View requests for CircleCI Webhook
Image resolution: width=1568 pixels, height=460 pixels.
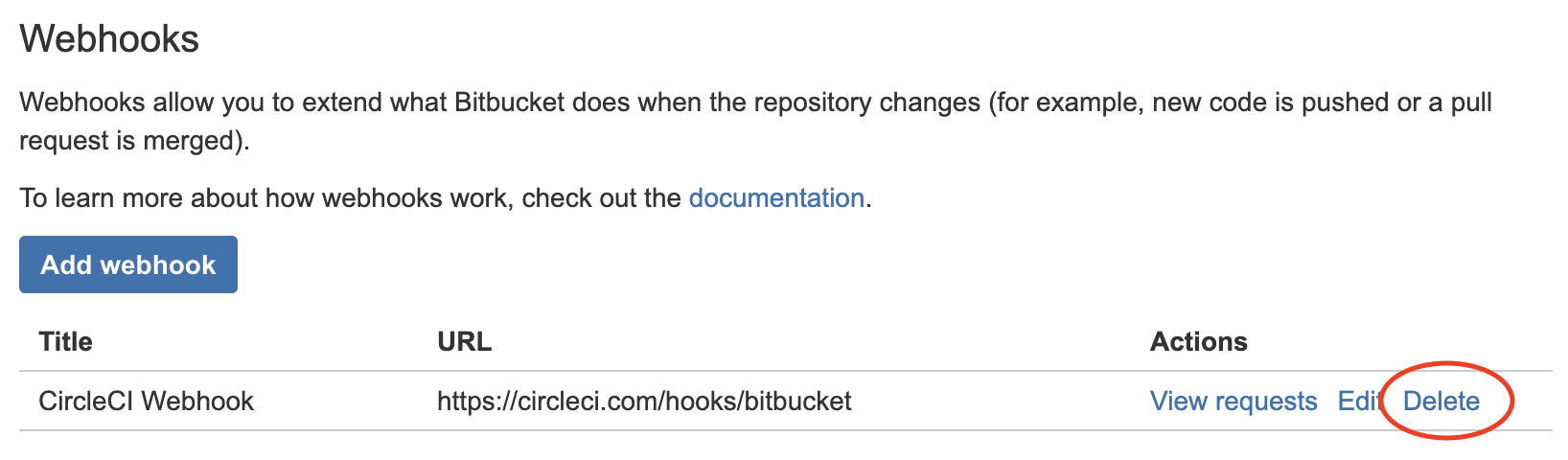click(x=1234, y=402)
